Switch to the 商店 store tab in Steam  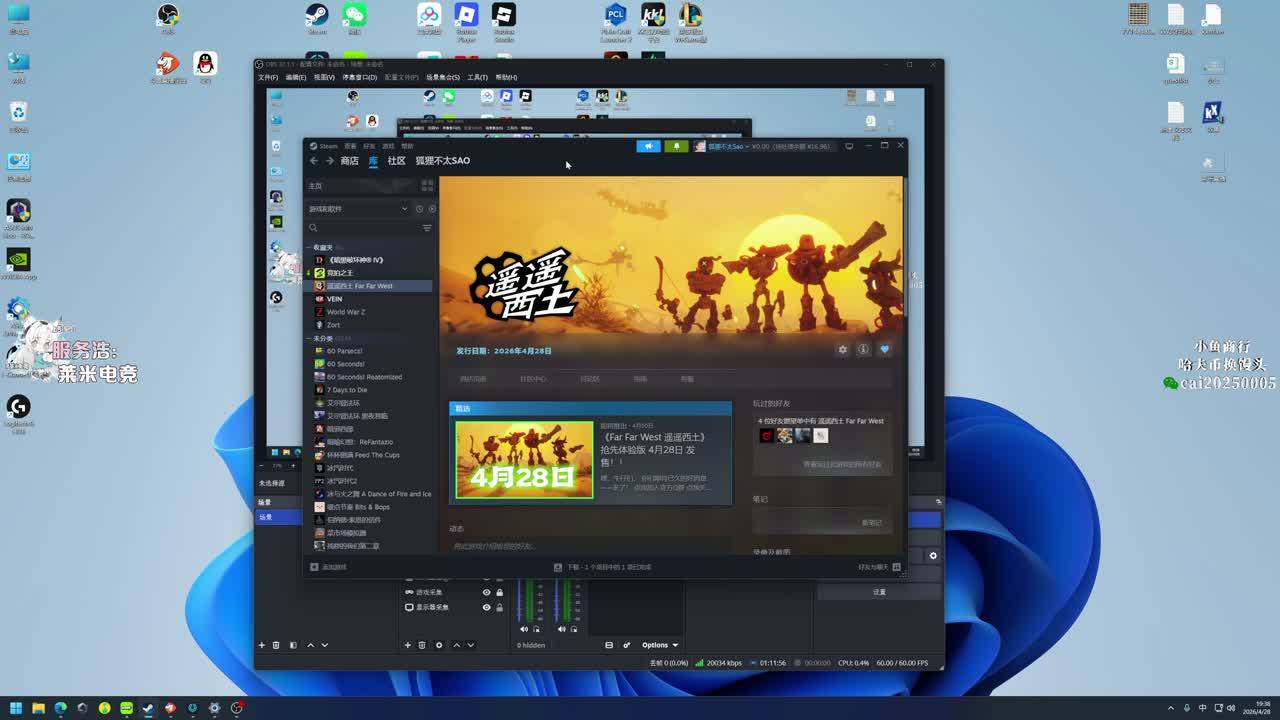[x=349, y=161]
